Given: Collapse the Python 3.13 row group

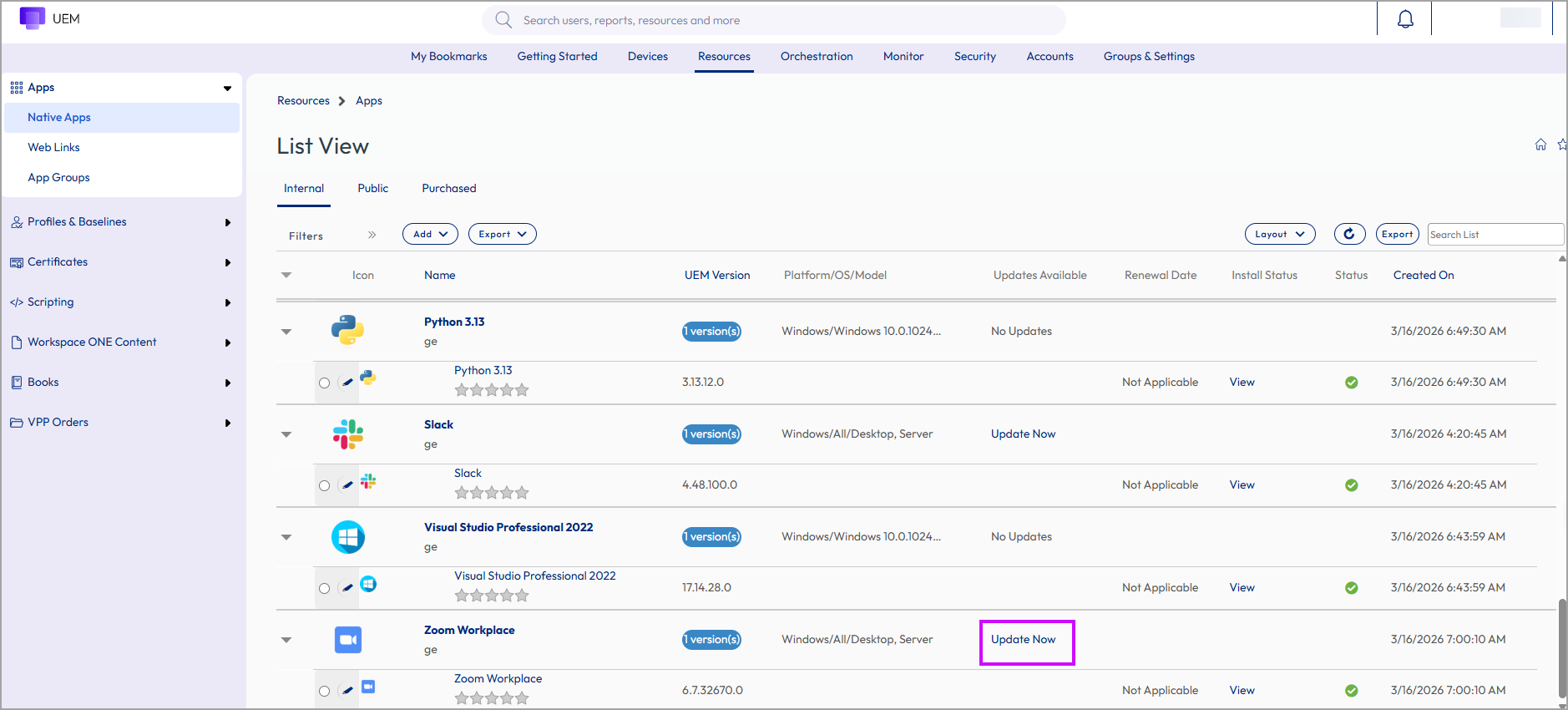Looking at the screenshot, I should click(x=286, y=332).
